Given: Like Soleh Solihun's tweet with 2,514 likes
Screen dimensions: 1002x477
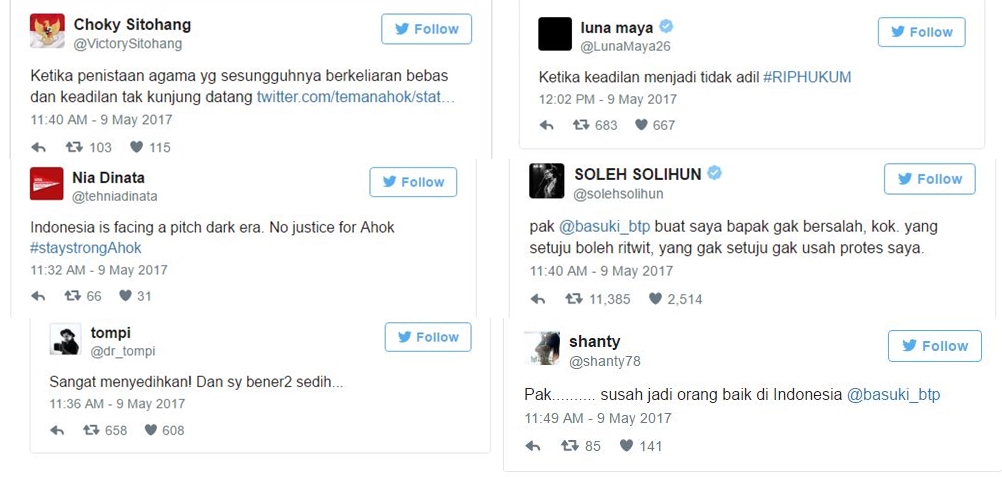Looking at the screenshot, I should pyautogui.click(x=655, y=299).
